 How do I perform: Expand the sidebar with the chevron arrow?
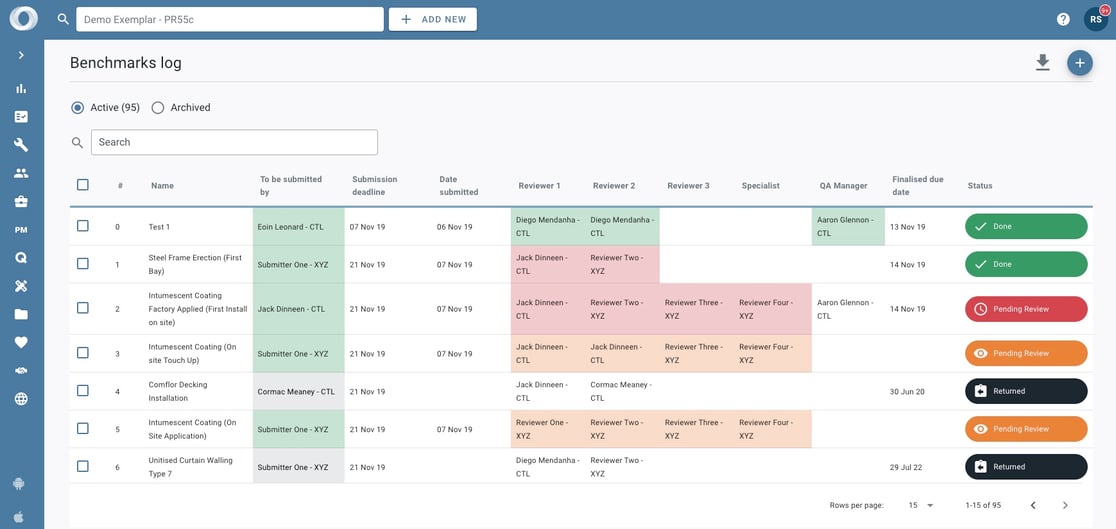click(x=21, y=55)
